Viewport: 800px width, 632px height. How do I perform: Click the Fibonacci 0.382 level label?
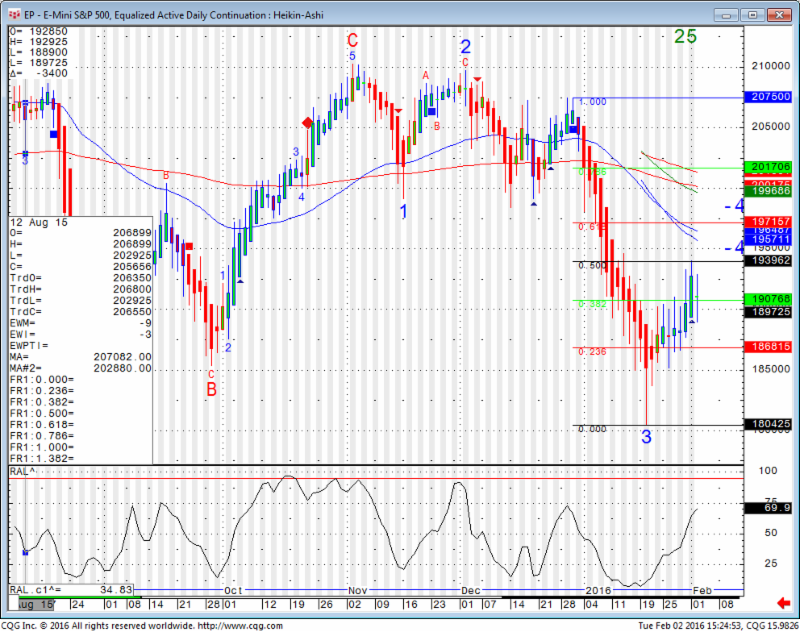pyautogui.click(x=592, y=304)
